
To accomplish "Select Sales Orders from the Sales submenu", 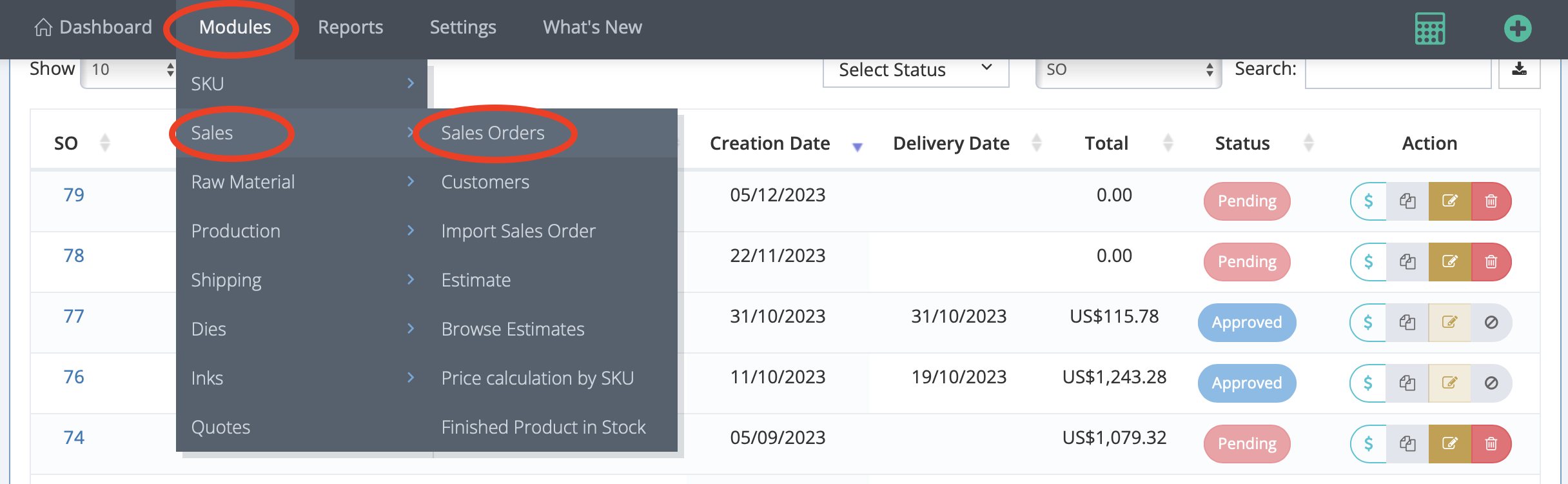I will pyautogui.click(x=492, y=133).
